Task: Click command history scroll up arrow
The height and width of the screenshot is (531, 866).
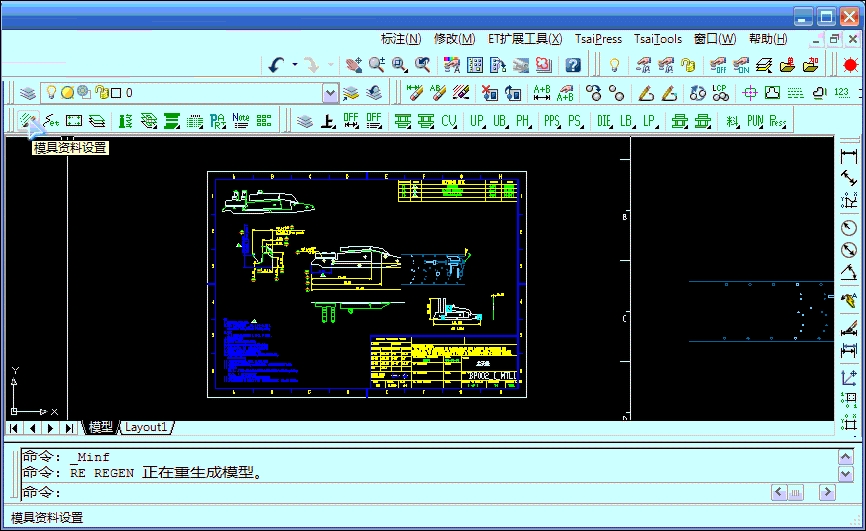Action: point(846,457)
